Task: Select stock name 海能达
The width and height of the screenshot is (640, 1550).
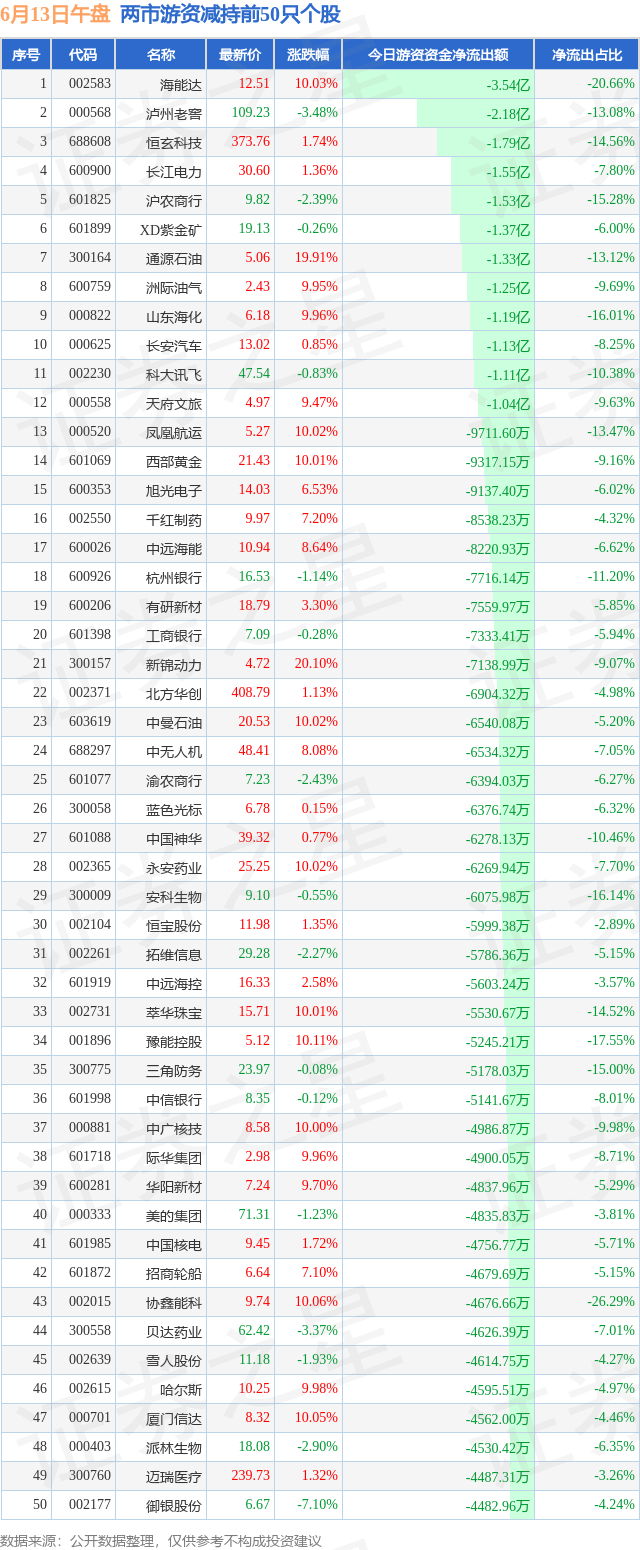Action: click(x=181, y=85)
